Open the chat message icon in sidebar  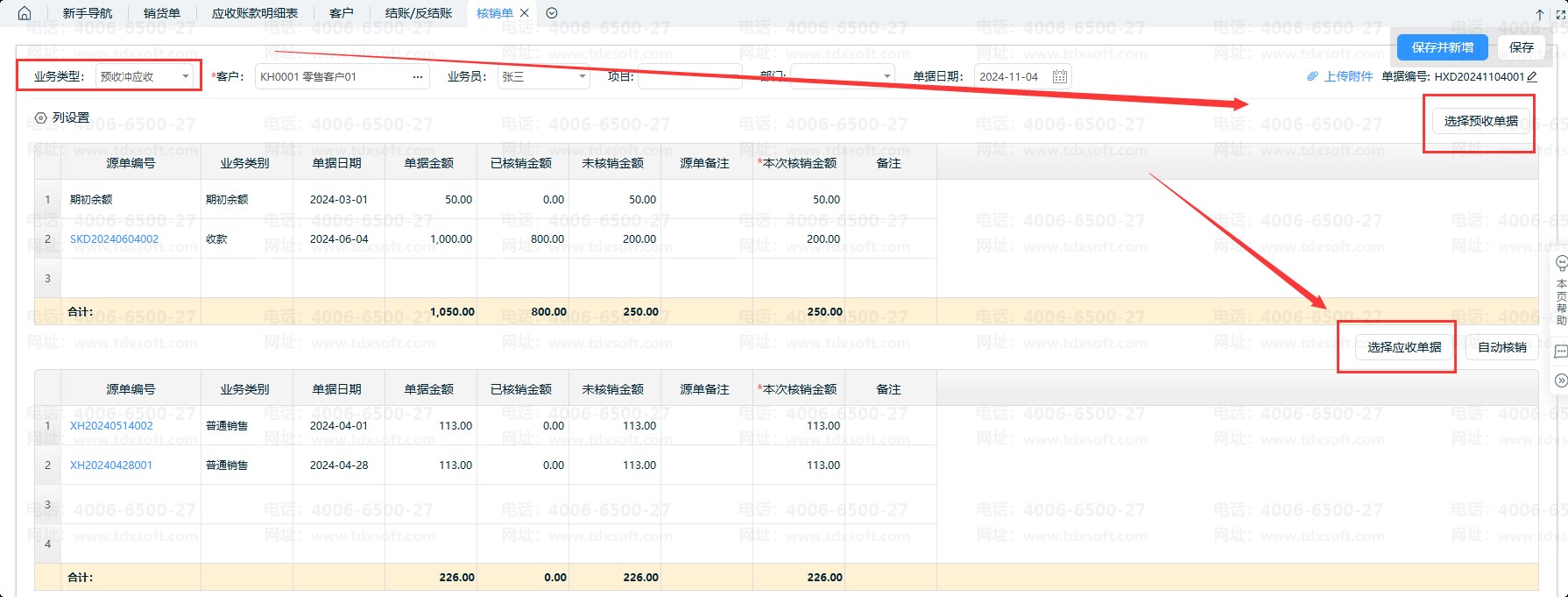coord(1560,352)
